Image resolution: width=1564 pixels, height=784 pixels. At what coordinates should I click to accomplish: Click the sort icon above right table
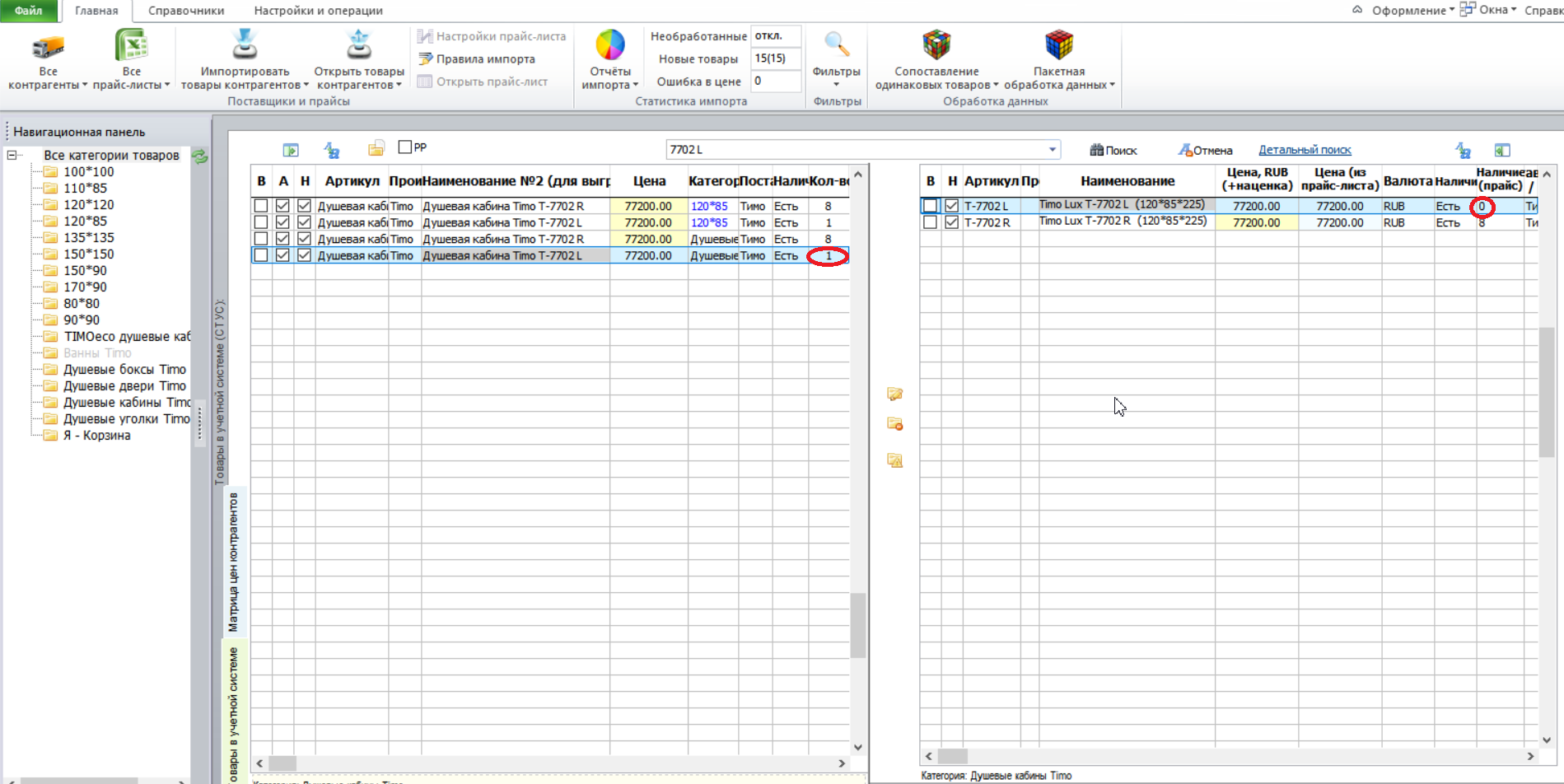1463,150
